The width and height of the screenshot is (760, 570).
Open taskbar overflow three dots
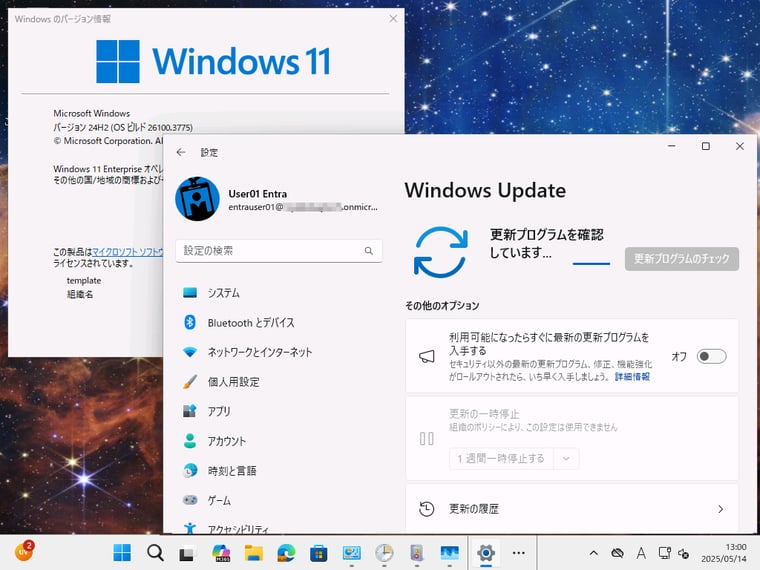coord(519,553)
